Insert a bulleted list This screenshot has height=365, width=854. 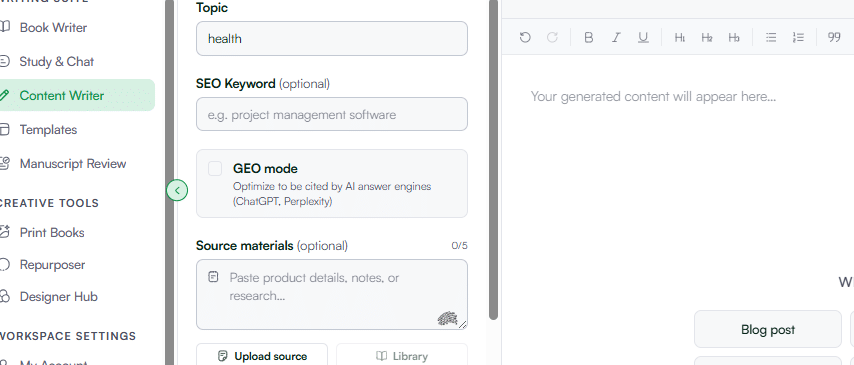[x=771, y=38]
